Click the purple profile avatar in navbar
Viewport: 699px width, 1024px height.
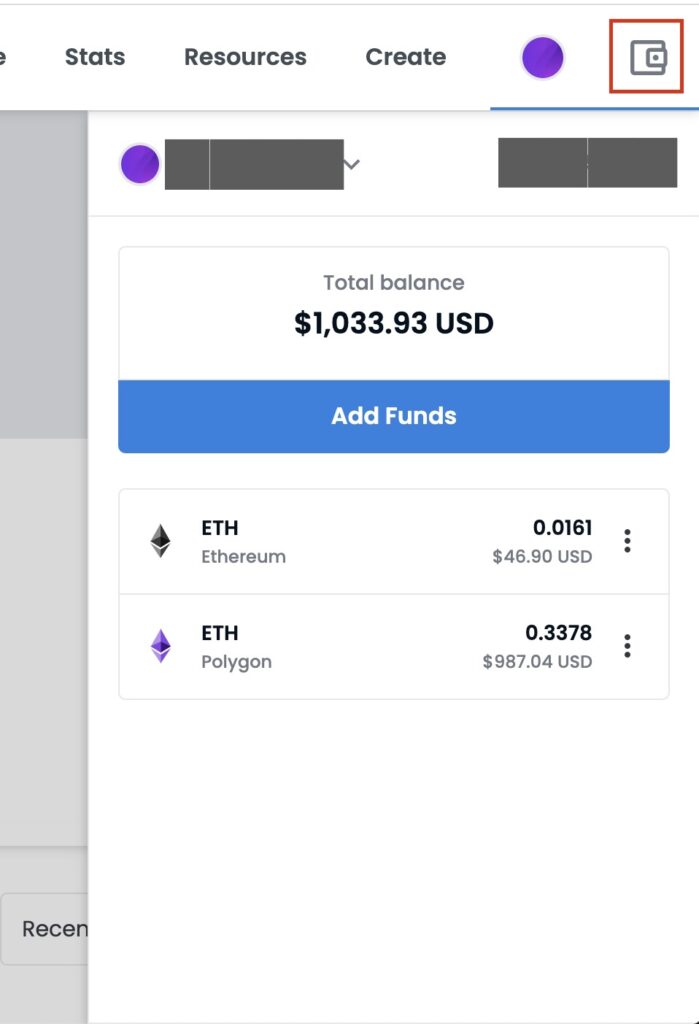coord(542,57)
